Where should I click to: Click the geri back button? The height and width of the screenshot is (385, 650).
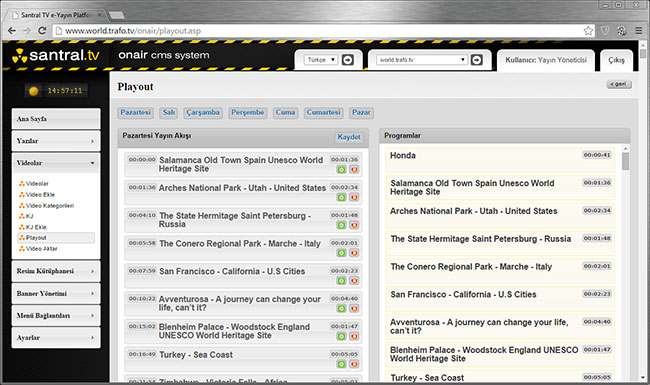[619, 84]
